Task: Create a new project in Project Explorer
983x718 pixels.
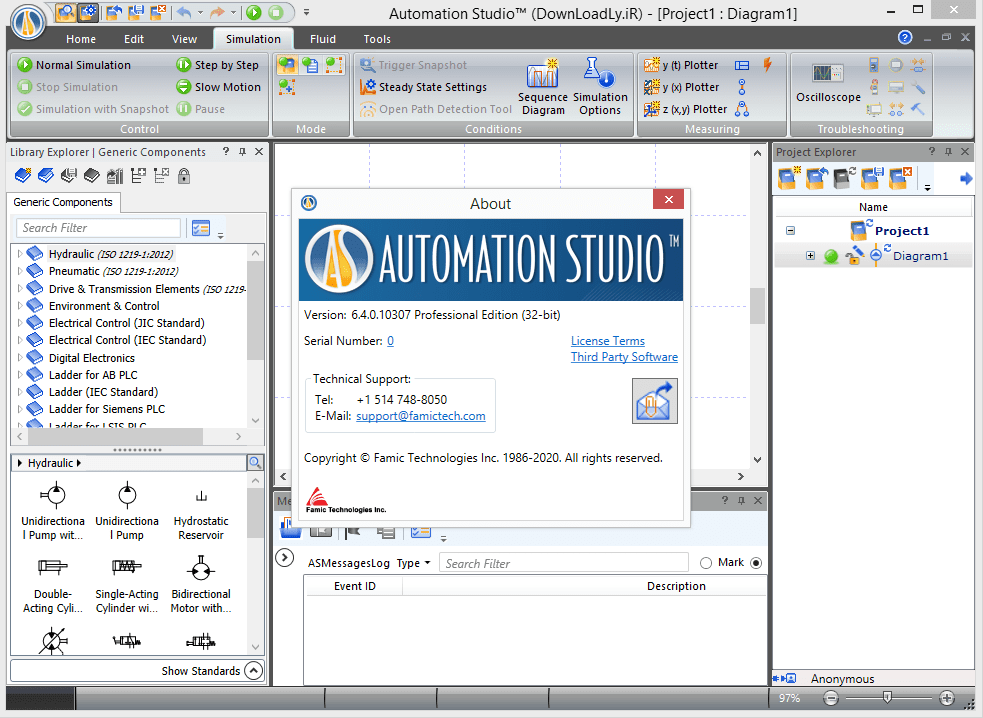Action: coord(788,177)
